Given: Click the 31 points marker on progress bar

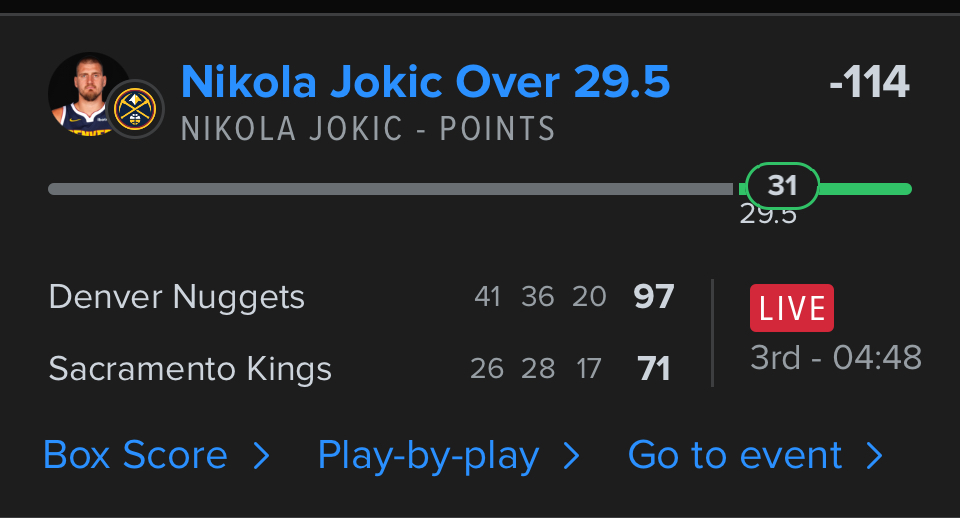Looking at the screenshot, I should (x=782, y=186).
